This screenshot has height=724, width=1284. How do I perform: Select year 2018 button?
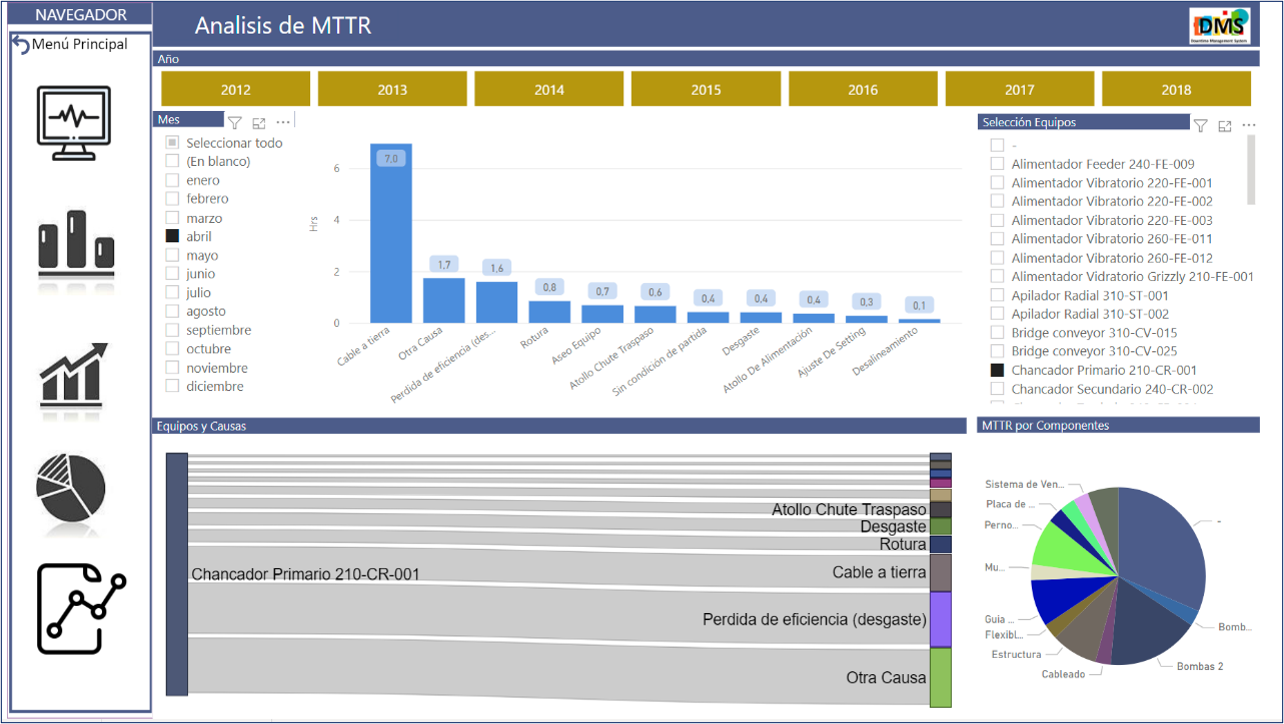point(1176,89)
